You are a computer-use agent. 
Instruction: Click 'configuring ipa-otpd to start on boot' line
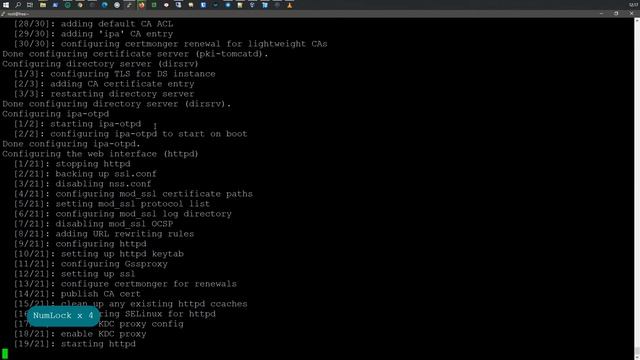131,134
